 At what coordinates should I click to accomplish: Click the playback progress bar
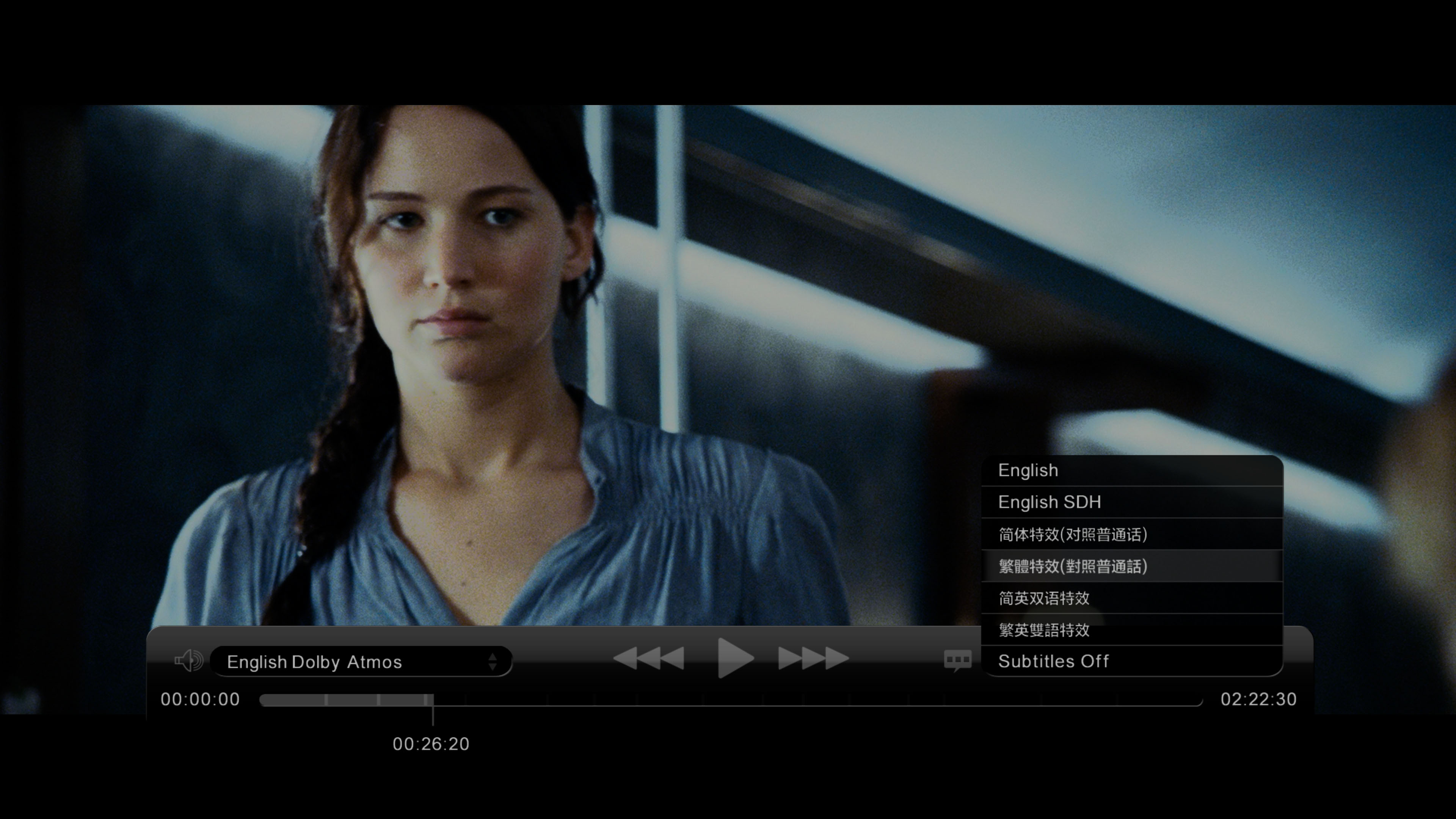pyautogui.click(x=731, y=700)
